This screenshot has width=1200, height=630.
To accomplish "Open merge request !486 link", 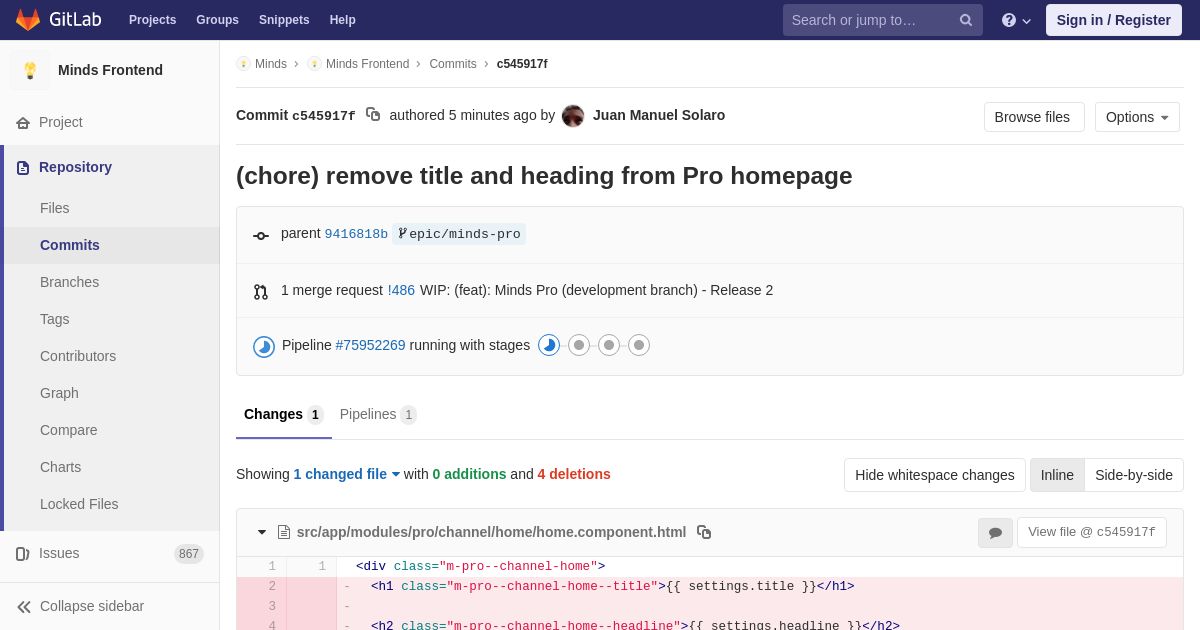I will [x=401, y=290].
